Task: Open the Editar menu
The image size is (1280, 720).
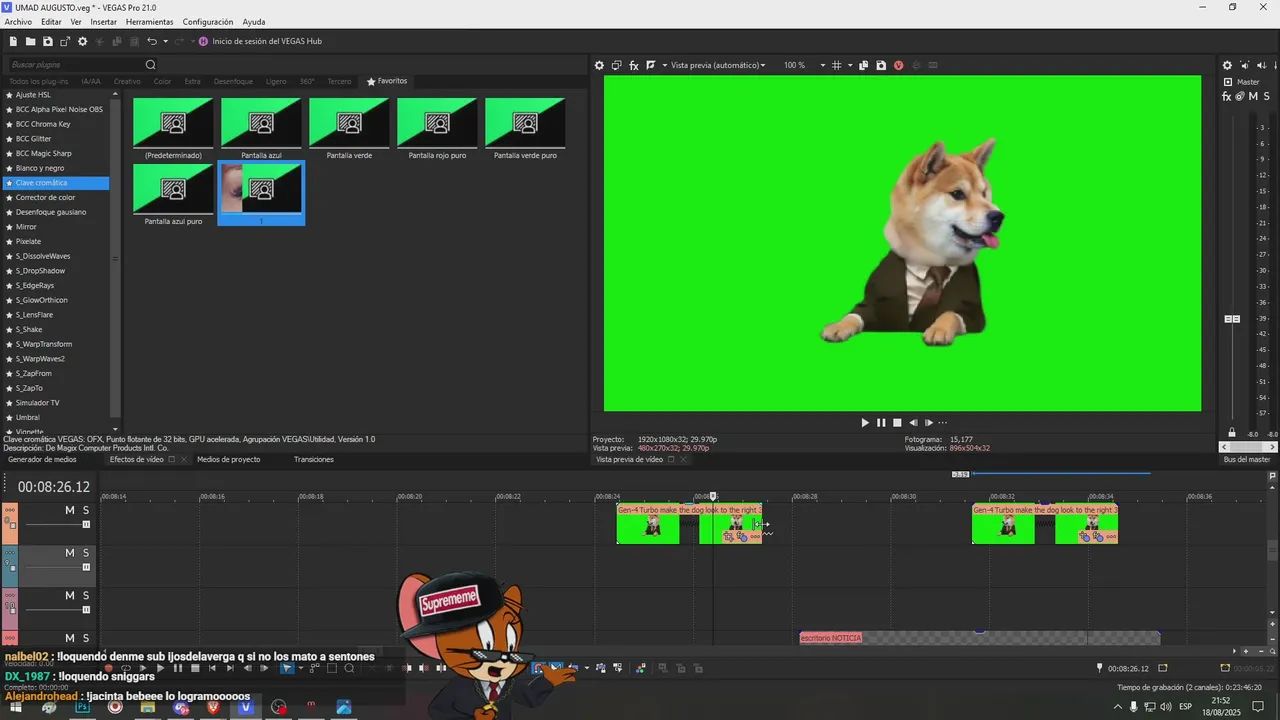Action: [51, 22]
